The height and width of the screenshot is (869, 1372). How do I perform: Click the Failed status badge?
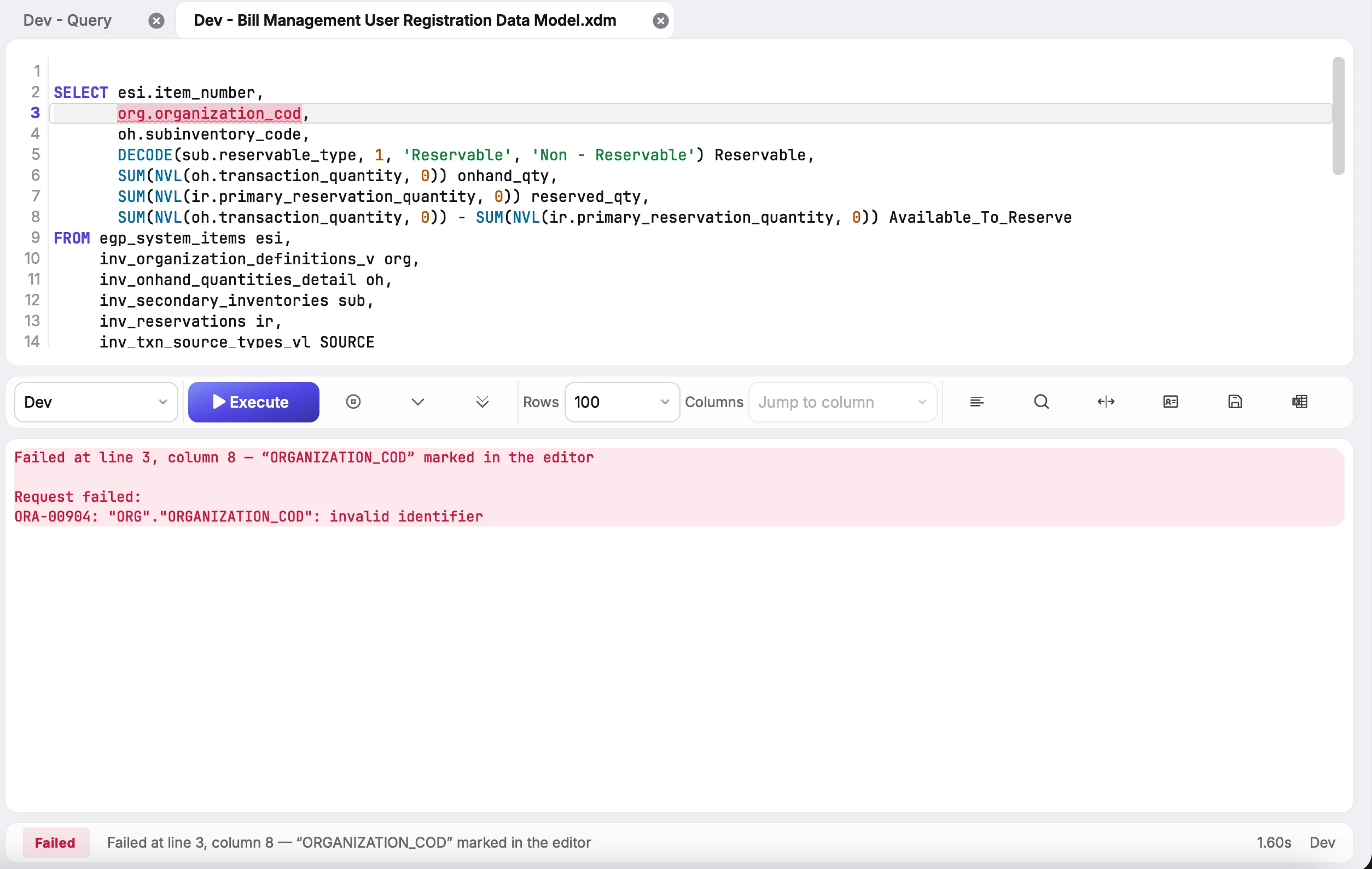(55, 842)
